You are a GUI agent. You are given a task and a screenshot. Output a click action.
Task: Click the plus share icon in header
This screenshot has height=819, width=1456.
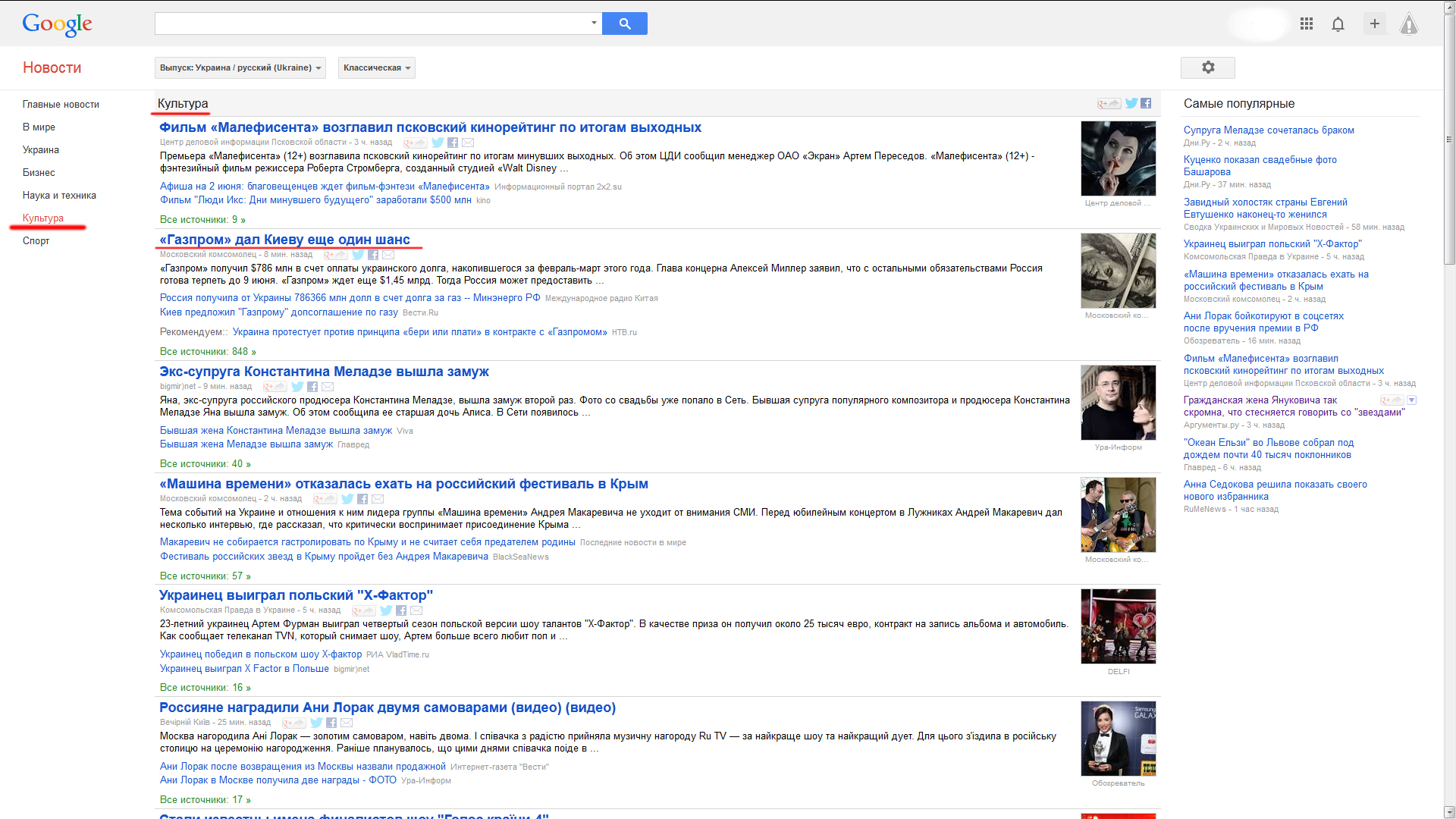[1374, 24]
